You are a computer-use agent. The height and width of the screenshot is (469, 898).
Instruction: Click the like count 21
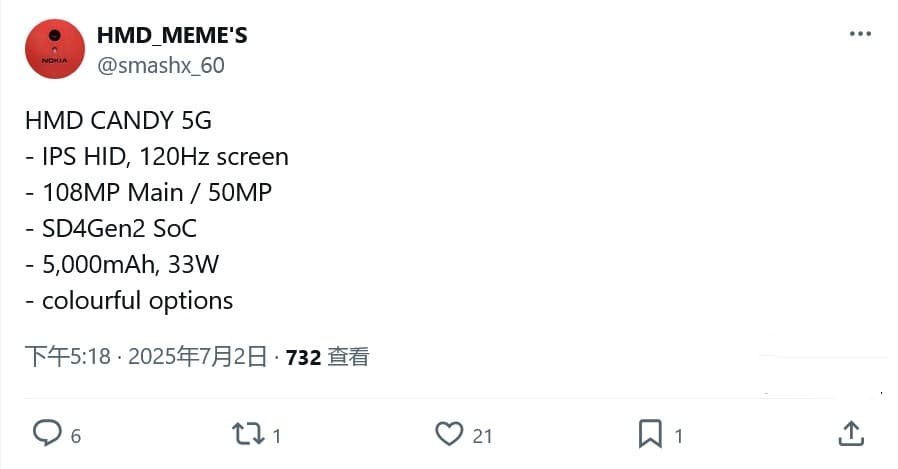tap(483, 436)
